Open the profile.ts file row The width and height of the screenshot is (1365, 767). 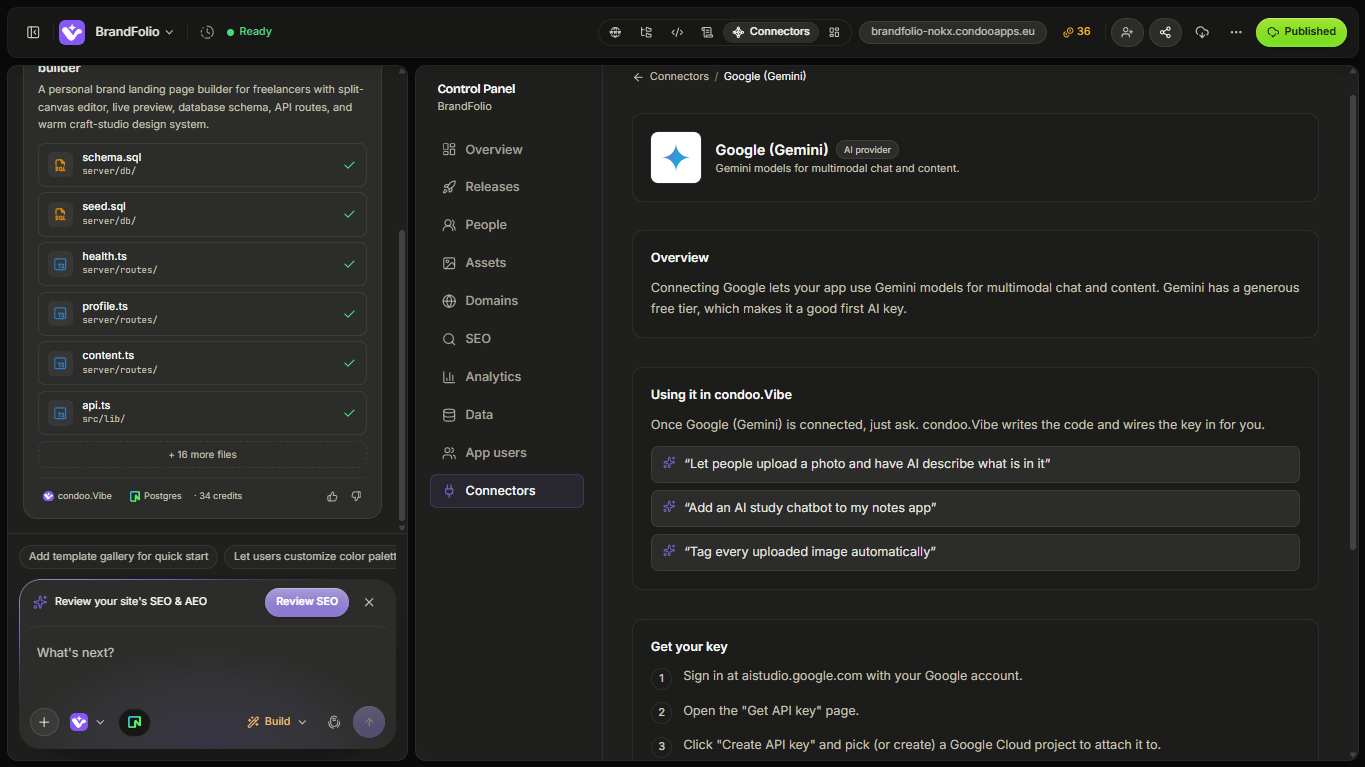[202, 314]
